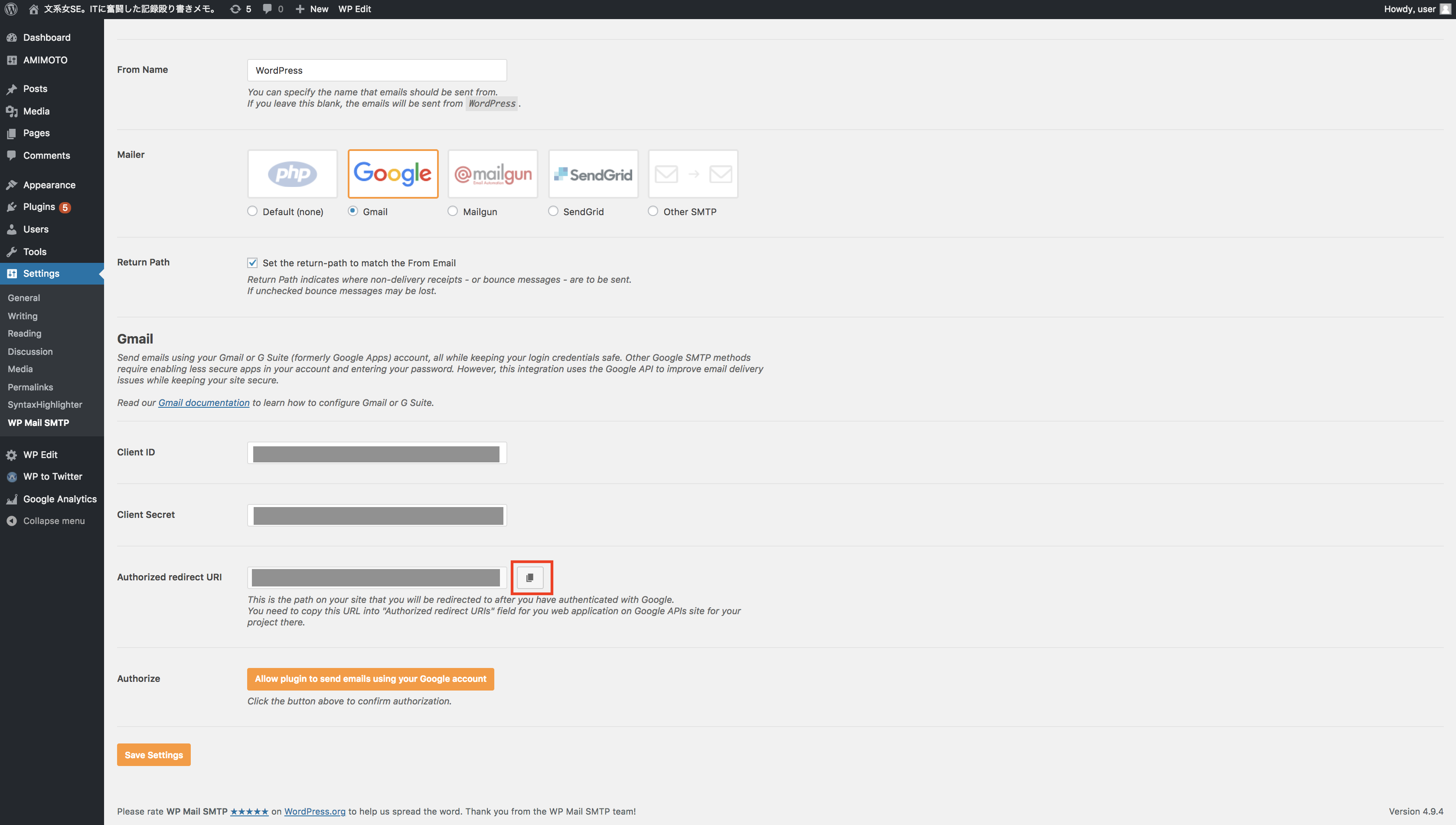Click the Google Analytics chart icon
This screenshot has height=825, width=1456.
(x=11, y=499)
